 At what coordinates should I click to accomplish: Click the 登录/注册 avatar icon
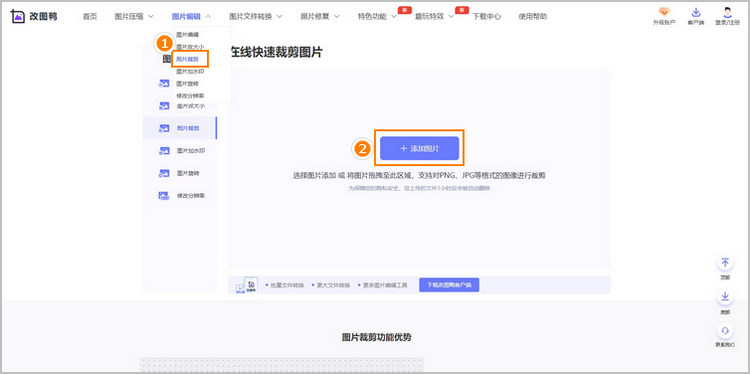728,12
